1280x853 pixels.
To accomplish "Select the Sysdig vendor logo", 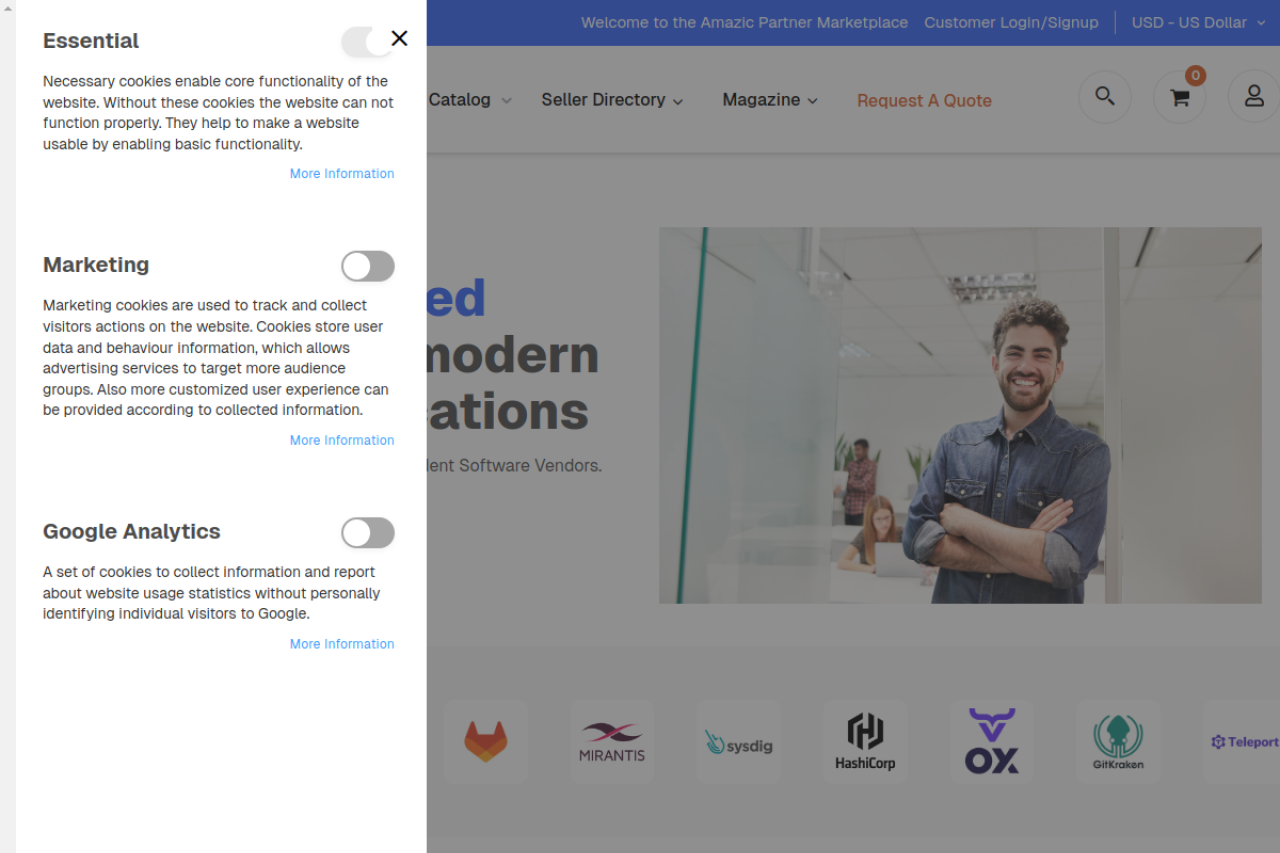I will (x=739, y=742).
